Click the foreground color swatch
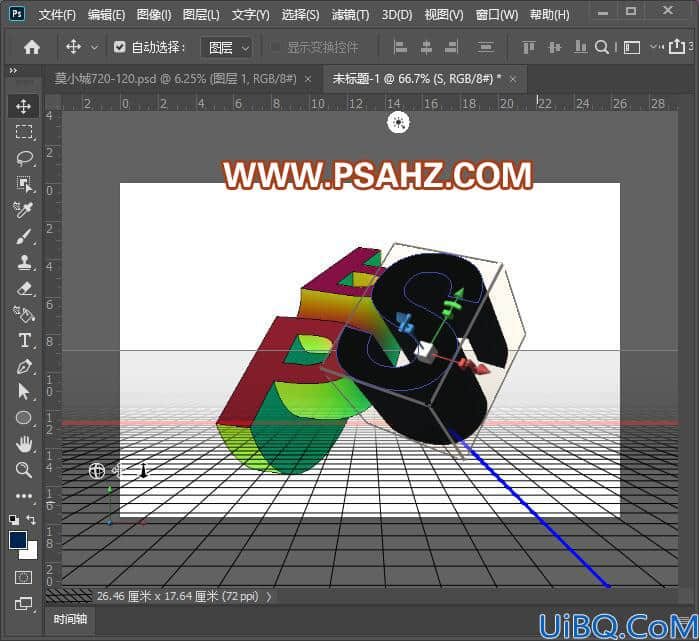699x641 pixels. pos(18,540)
